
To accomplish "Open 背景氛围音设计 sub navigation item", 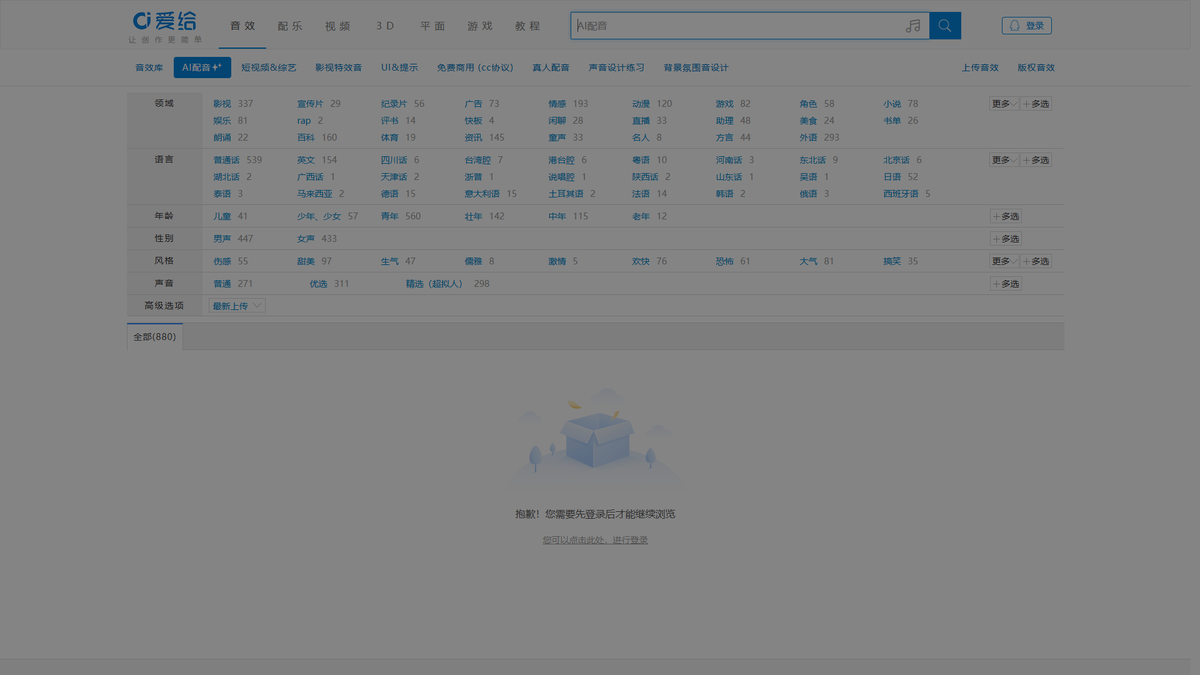I will 696,68.
